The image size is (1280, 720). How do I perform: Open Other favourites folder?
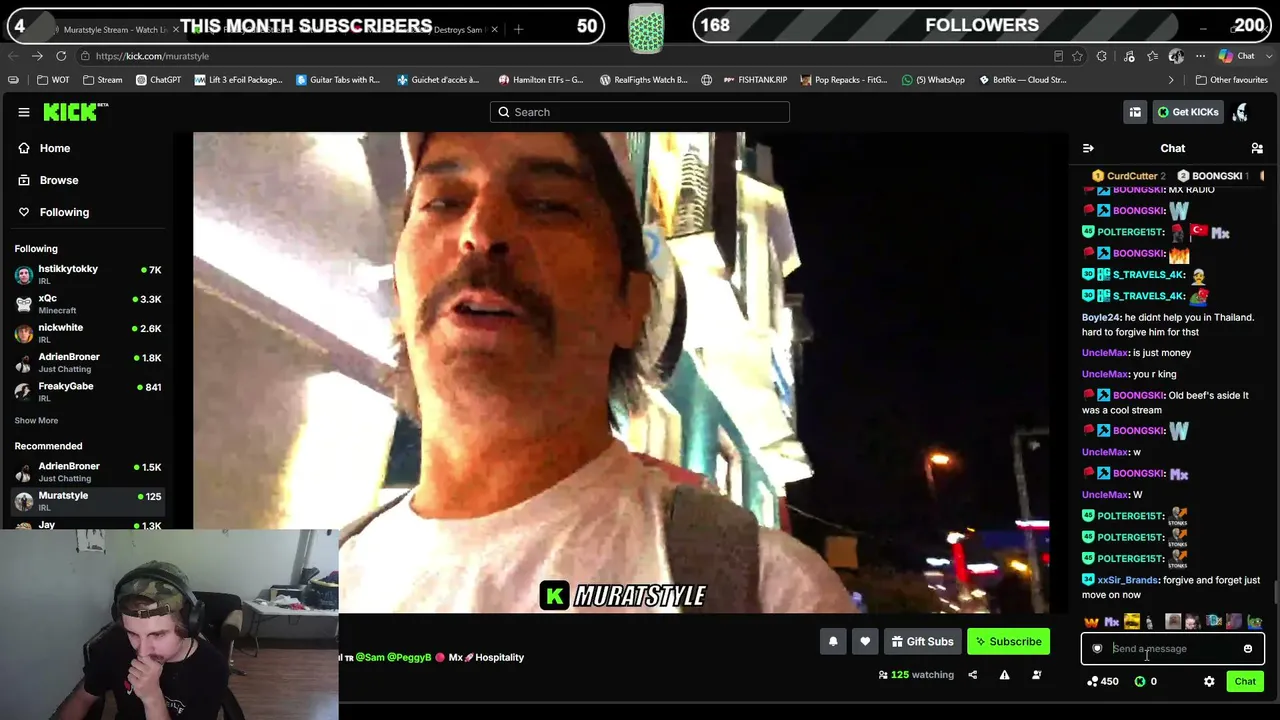point(1232,80)
